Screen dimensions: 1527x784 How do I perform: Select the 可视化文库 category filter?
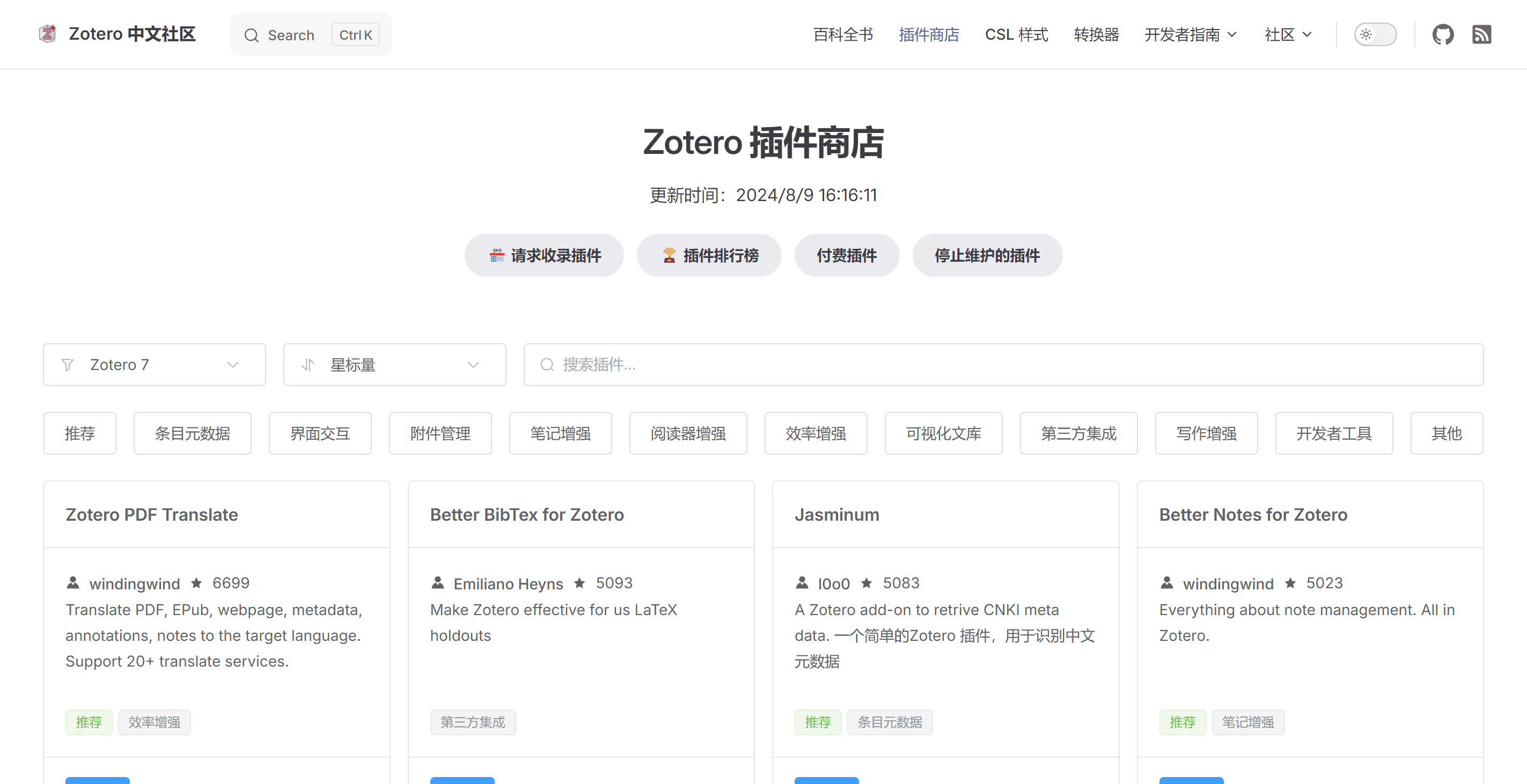point(944,433)
